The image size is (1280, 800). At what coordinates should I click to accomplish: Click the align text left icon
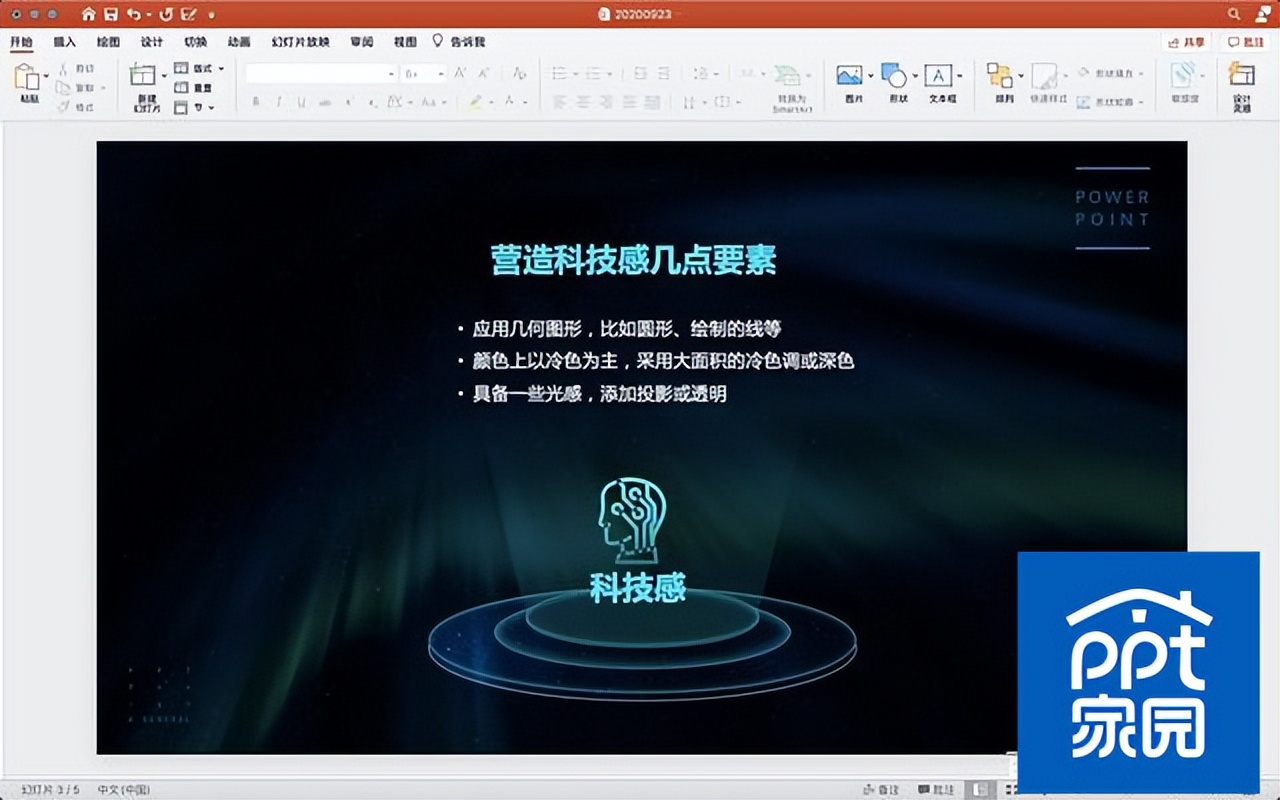coord(560,102)
